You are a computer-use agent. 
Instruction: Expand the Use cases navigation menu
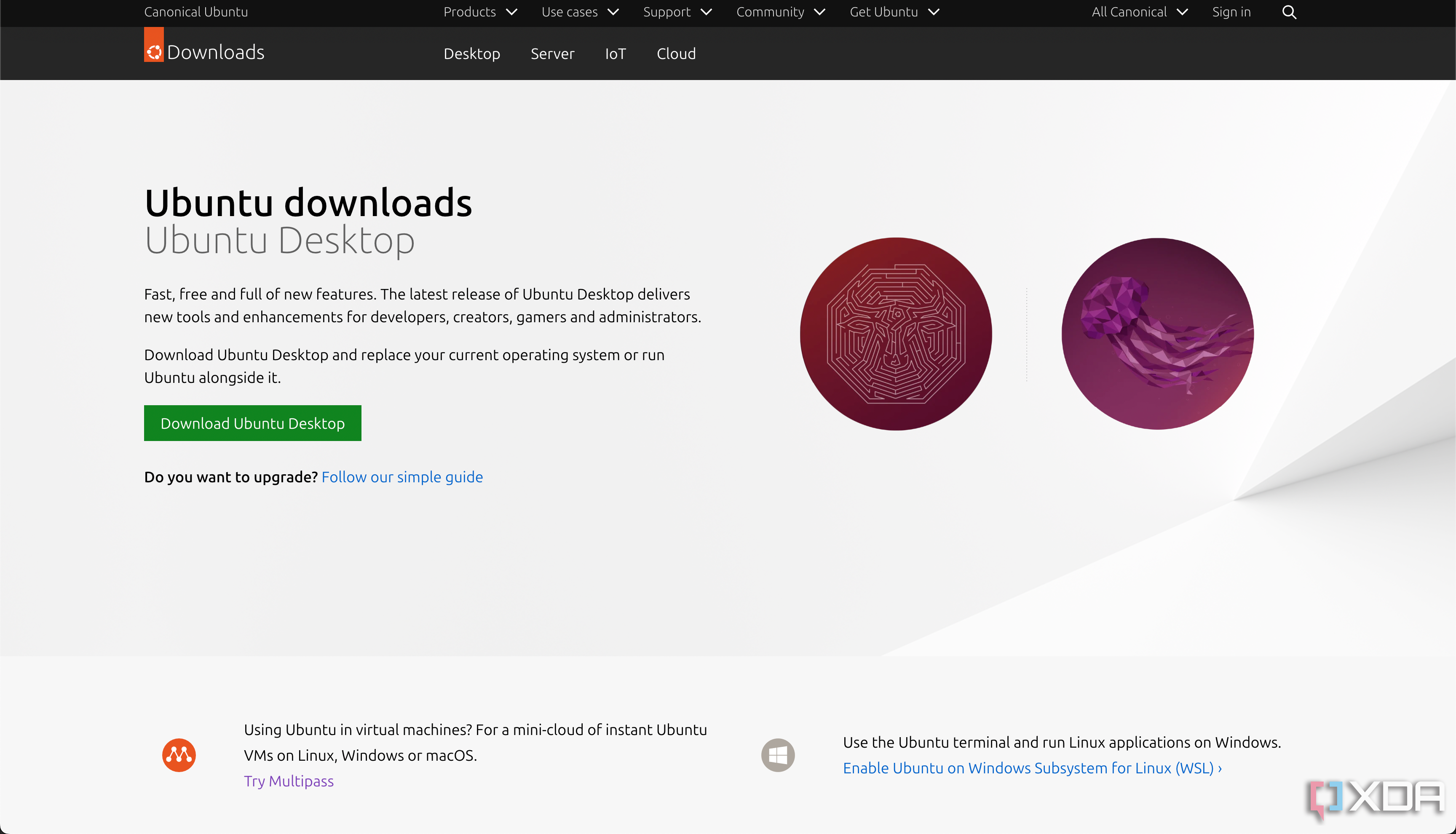pyautogui.click(x=580, y=12)
